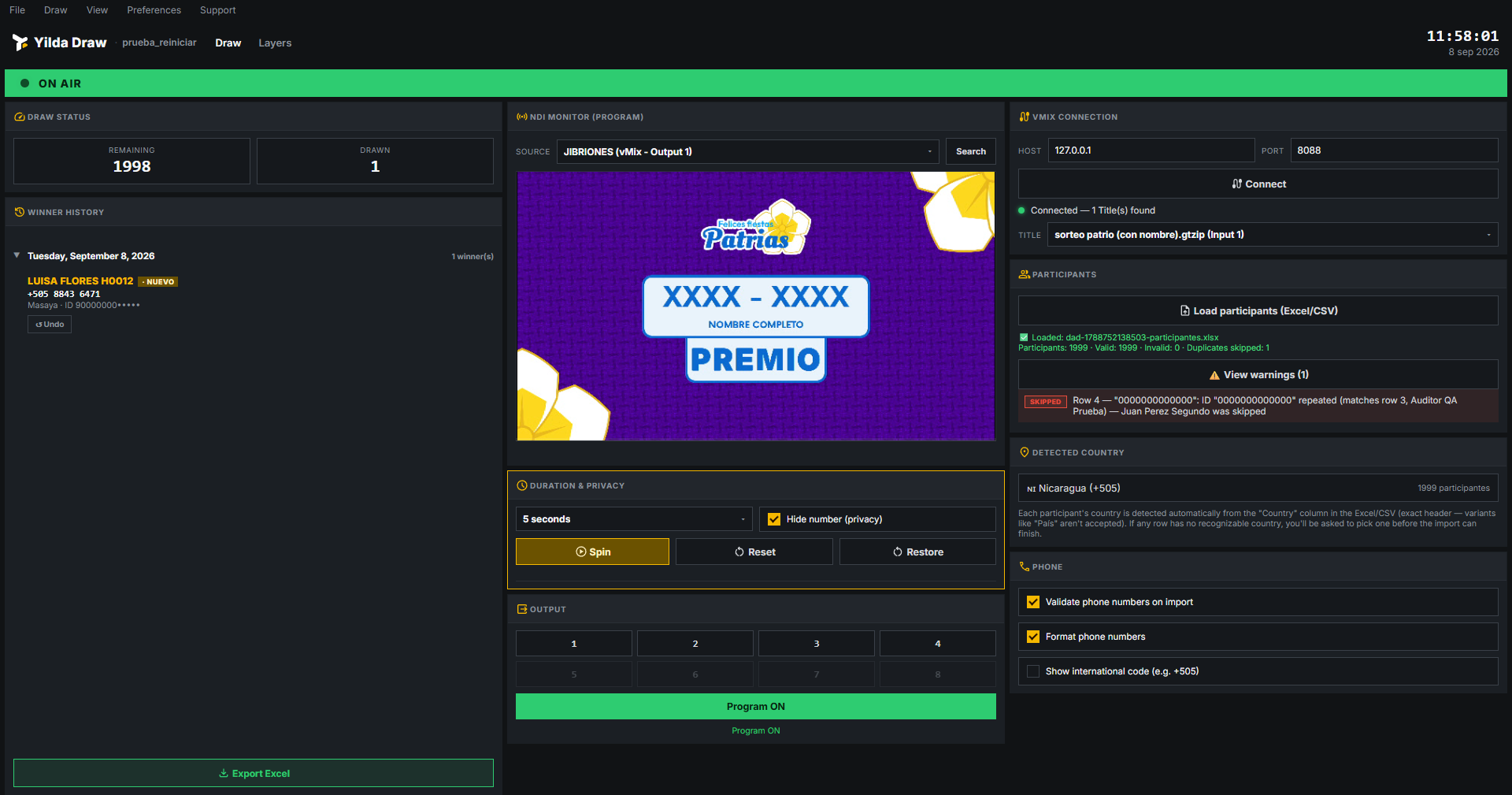Click the Detected Country pin icon
This screenshot has height=795, width=1512.
point(1024,452)
